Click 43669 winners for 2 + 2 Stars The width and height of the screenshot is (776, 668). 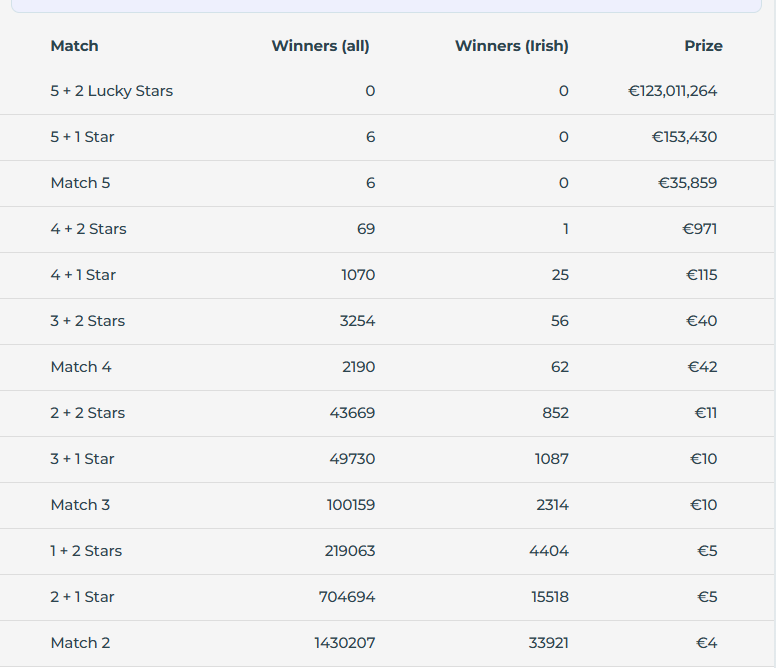(352, 413)
